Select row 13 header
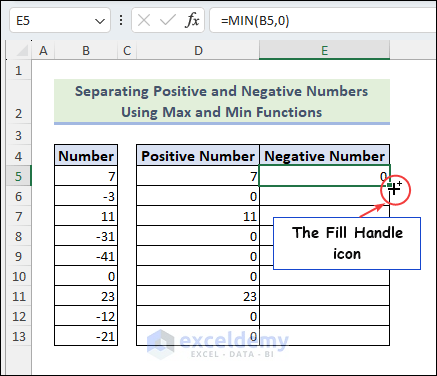Screen dimensions: 437x376 [18, 336]
